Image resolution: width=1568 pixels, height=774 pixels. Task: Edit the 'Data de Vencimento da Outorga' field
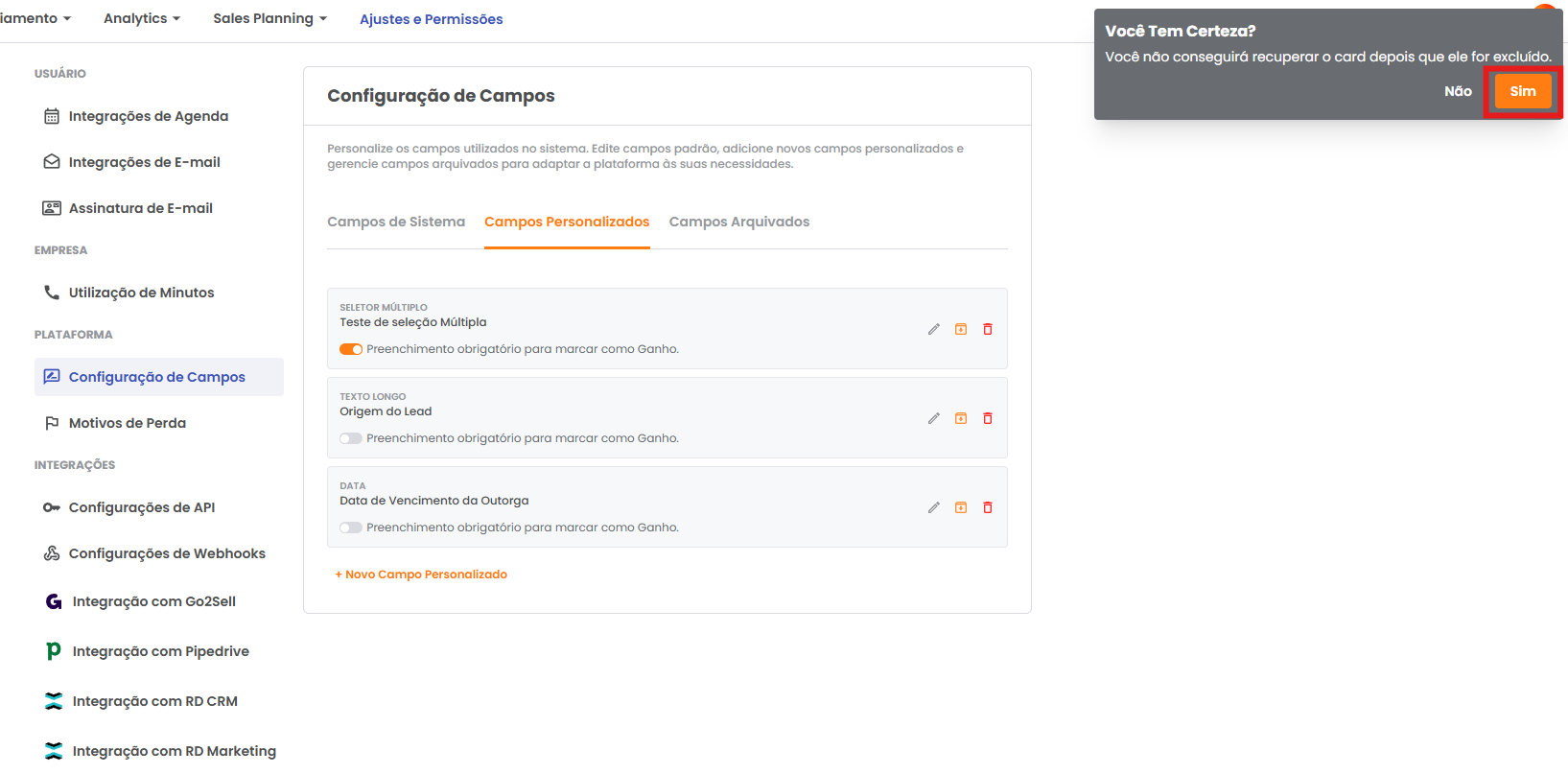coord(933,507)
